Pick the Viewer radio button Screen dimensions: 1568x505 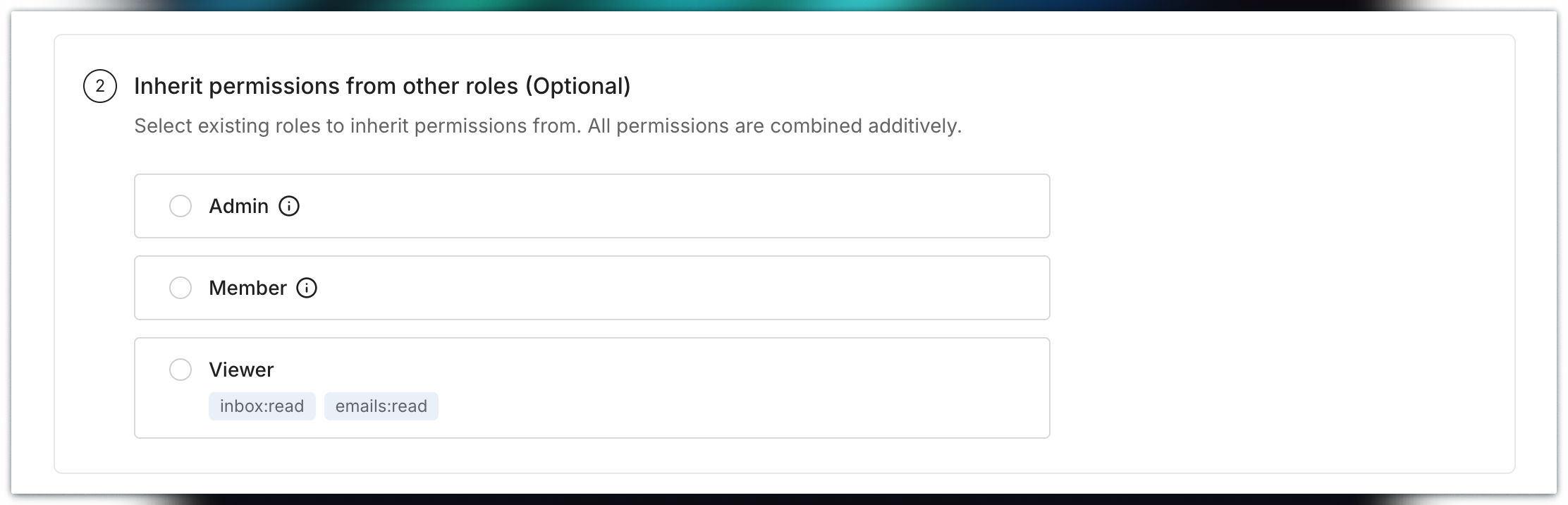point(180,370)
